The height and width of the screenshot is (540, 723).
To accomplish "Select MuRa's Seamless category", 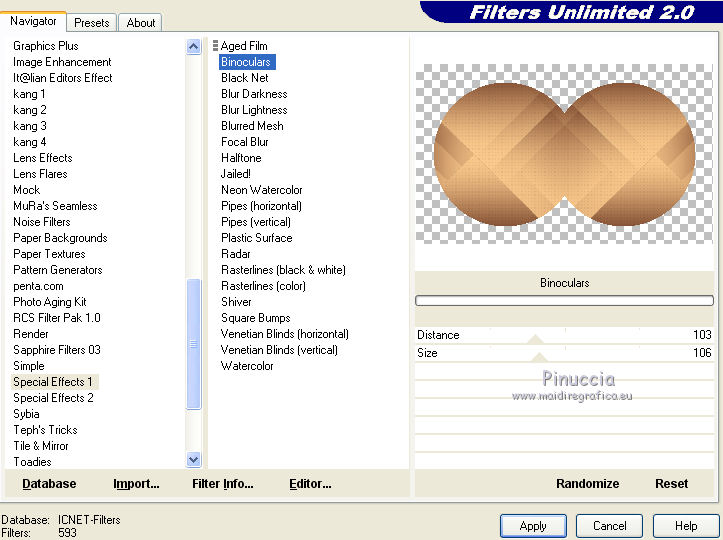I will point(55,206).
